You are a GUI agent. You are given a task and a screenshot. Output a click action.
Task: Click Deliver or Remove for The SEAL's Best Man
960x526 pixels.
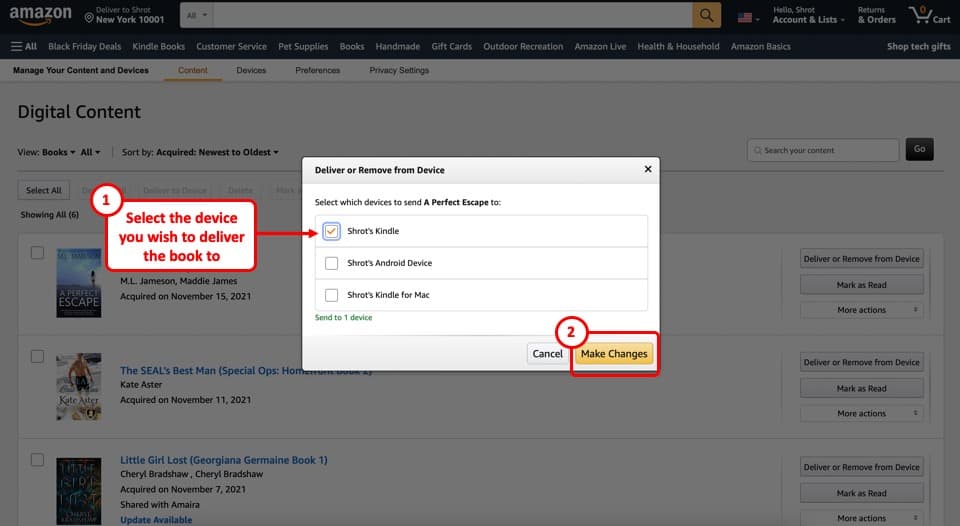[x=861, y=363]
